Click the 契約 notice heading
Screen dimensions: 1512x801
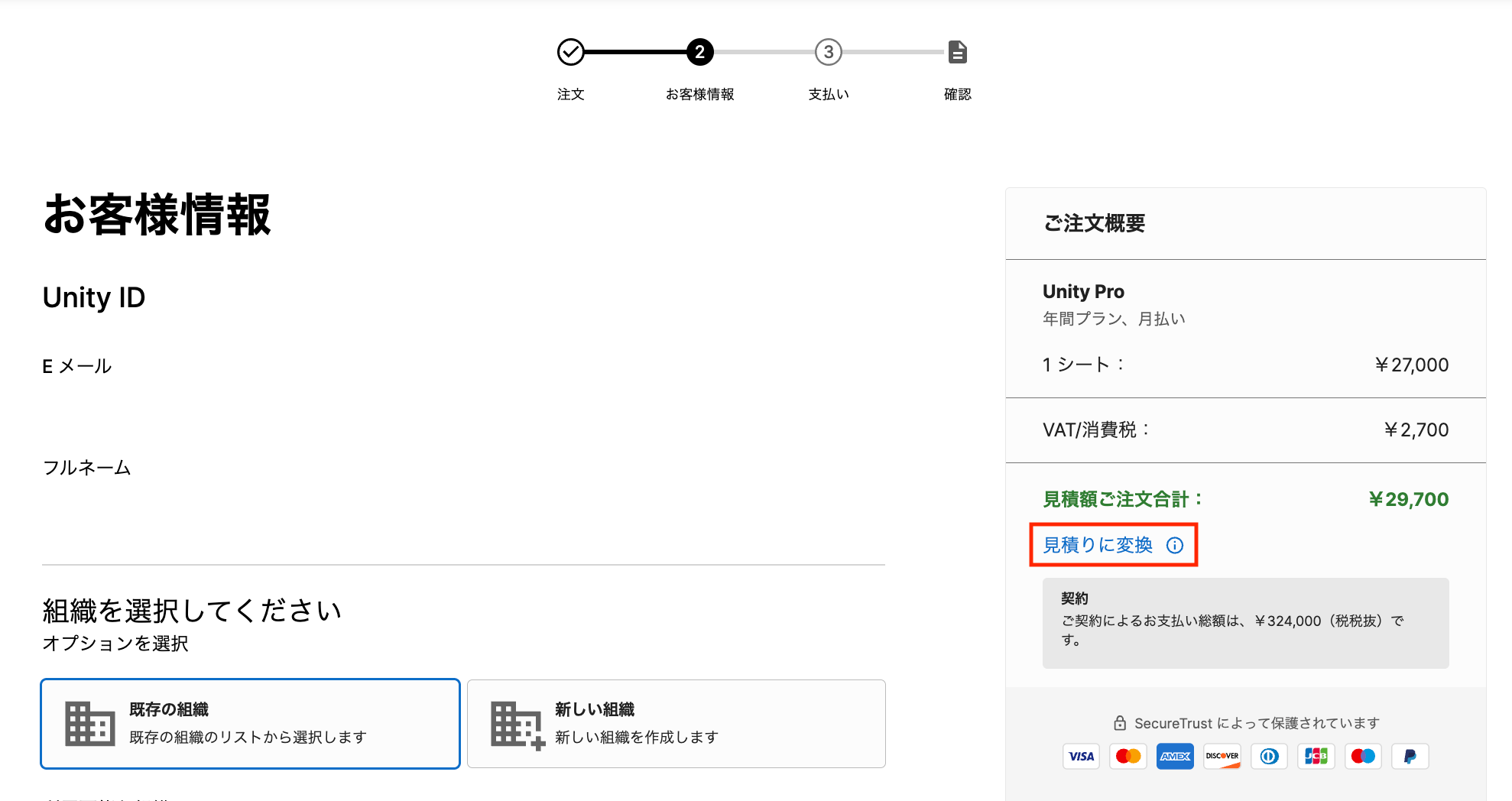(1075, 598)
